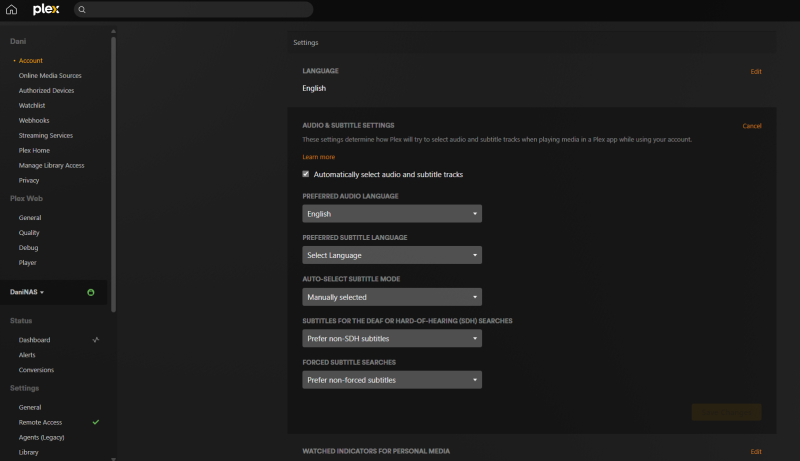Open Conversions page
Image resolution: width=800 pixels, height=461 pixels.
[36, 370]
